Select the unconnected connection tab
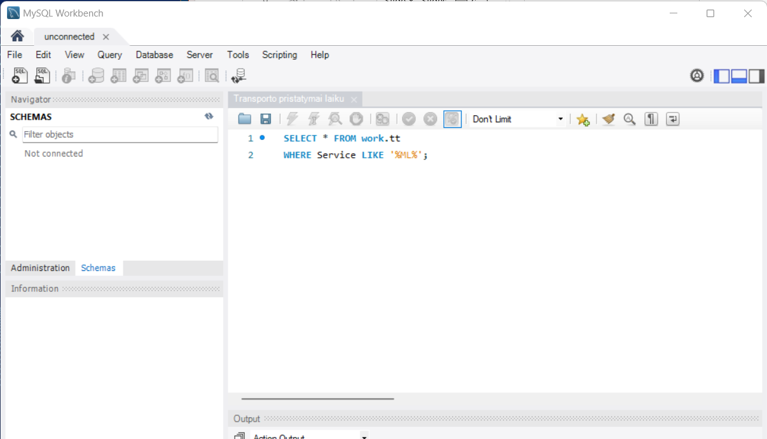The image size is (767, 439). pyautogui.click(x=69, y=37)
